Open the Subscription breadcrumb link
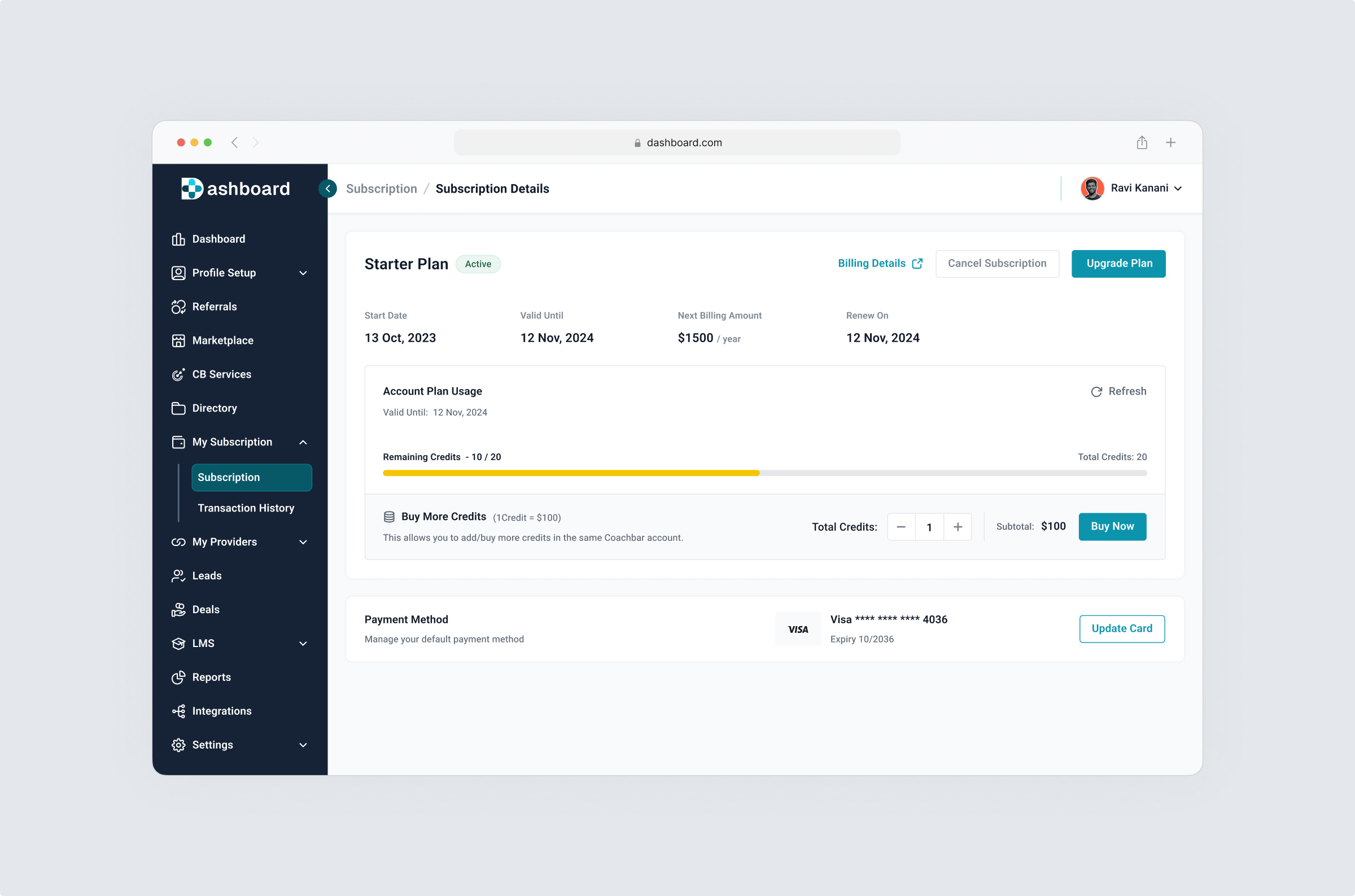The image size is (1355, 896). (382, 188)
